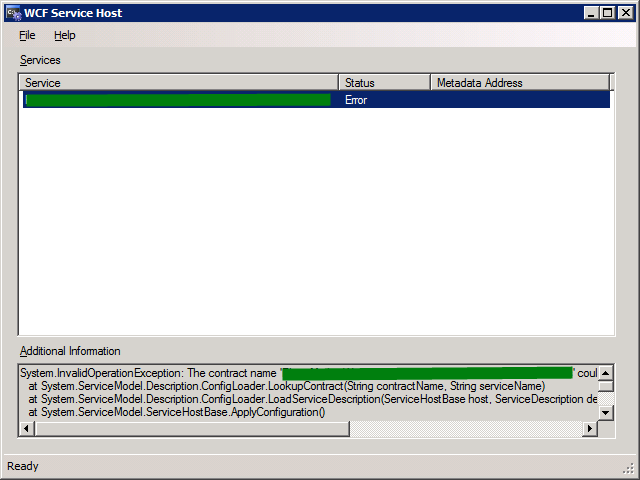
Task: Sort by the Status column header
Action: pyautogui.click(x=384, y=83)
